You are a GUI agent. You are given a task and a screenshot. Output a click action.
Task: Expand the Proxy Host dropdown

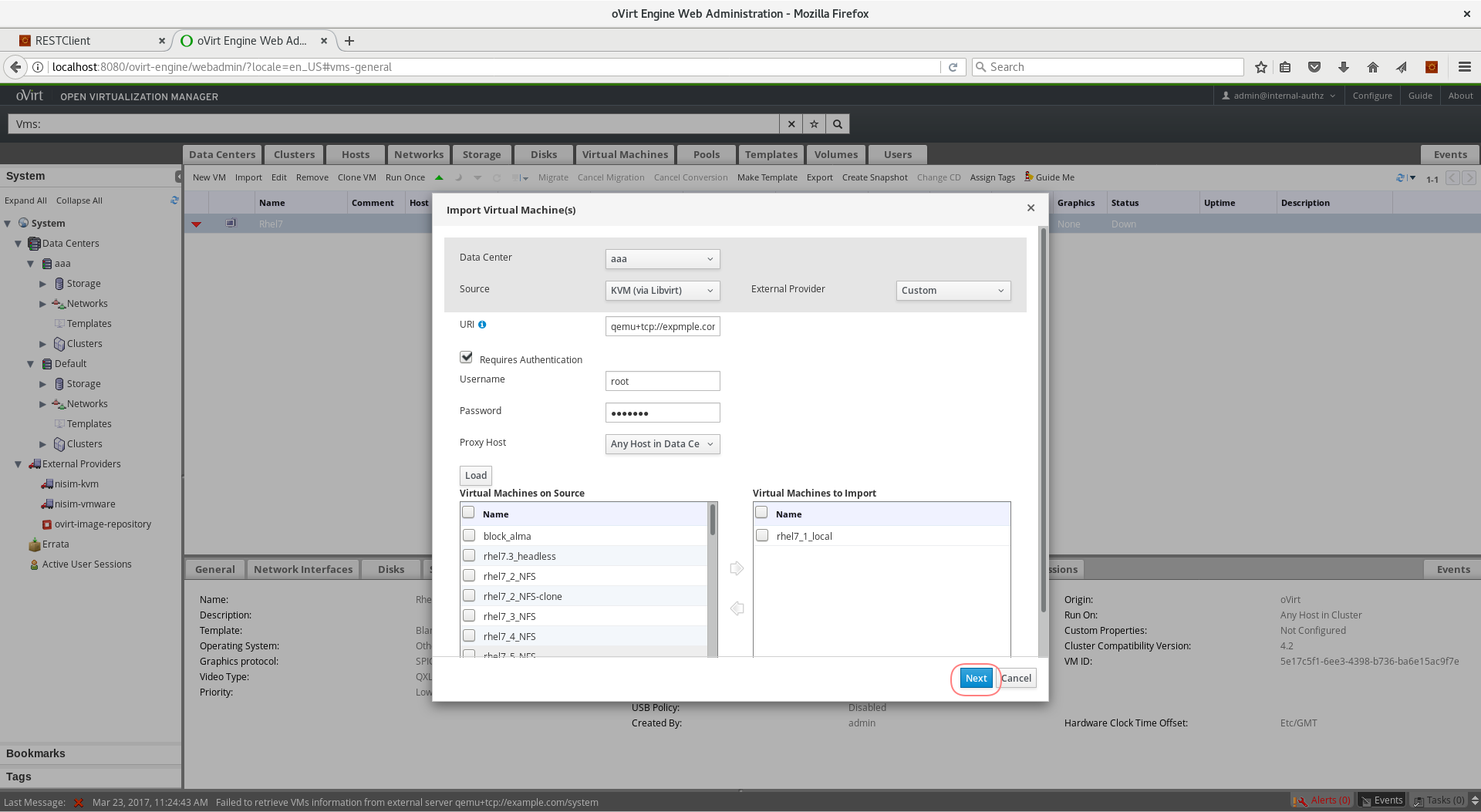[662, 444]
